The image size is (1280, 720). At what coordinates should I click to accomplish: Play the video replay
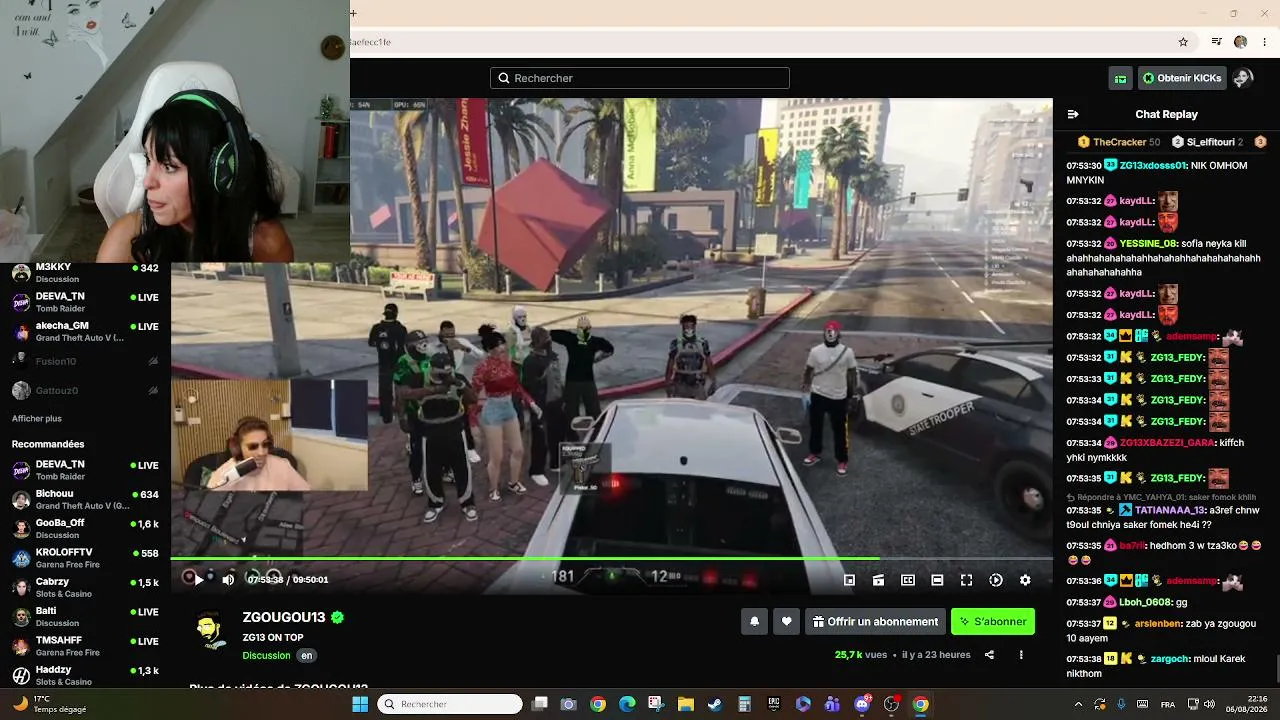[198, 579]
